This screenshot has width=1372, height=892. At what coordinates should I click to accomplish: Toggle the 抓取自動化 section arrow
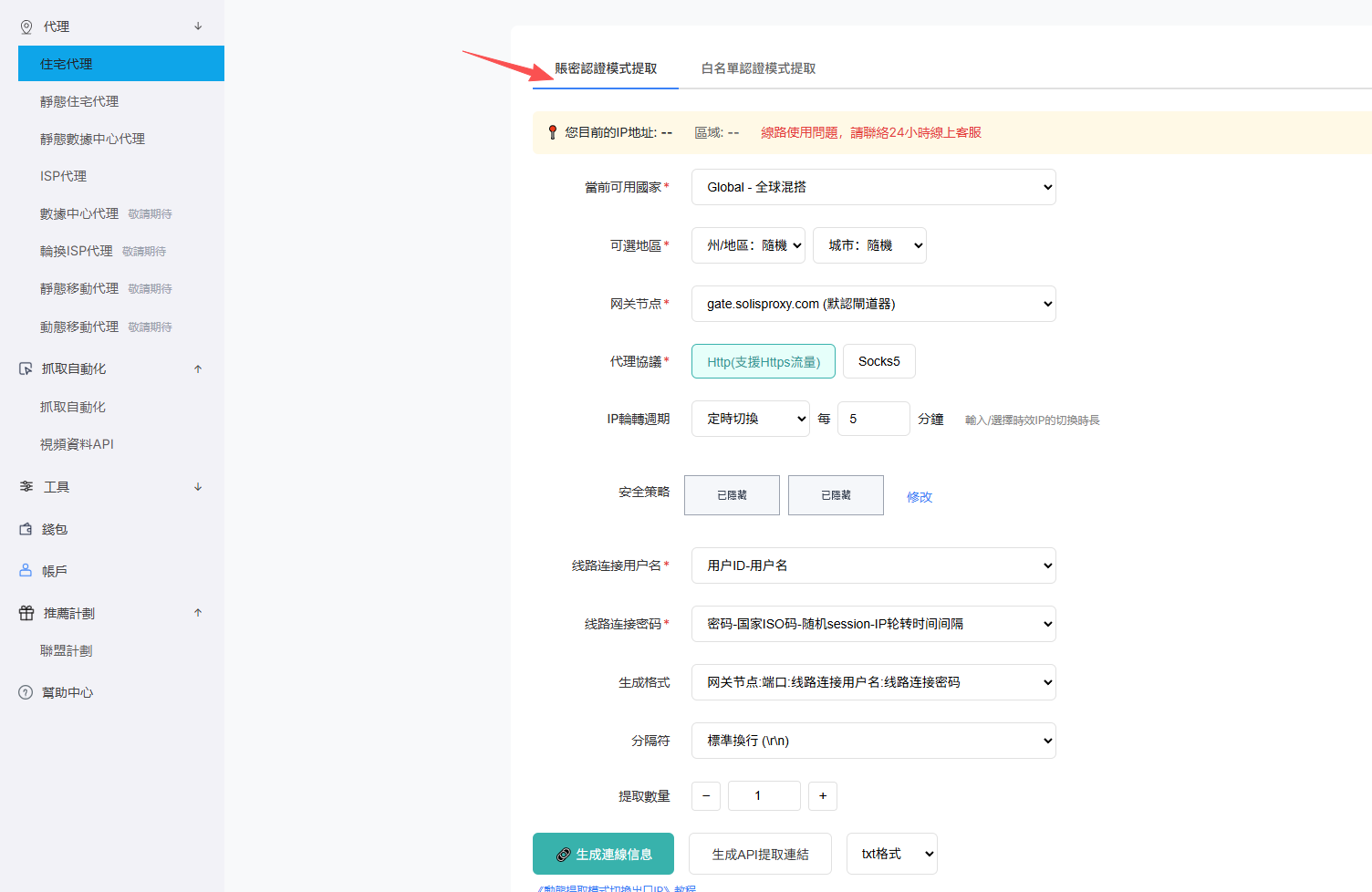[x=198, y=369]
